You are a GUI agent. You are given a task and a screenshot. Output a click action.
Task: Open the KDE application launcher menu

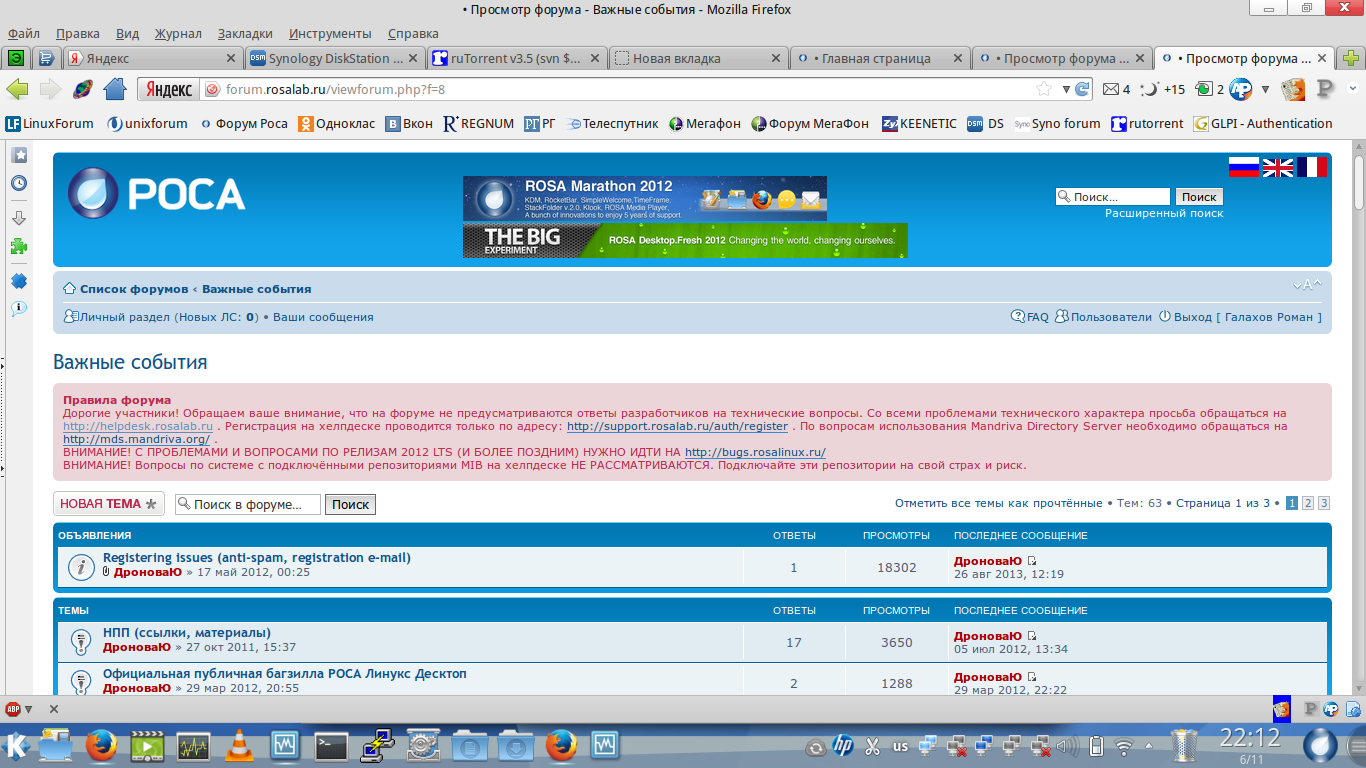[x=17, y=745]
